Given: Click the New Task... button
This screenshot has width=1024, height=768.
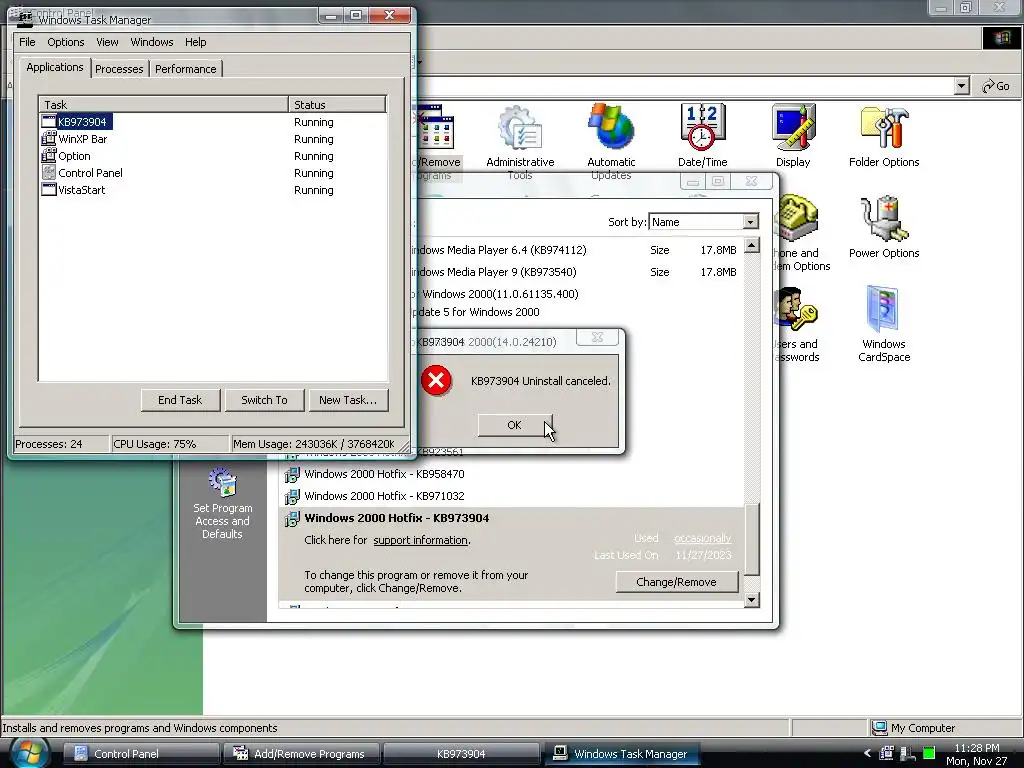Looking at the screenshot, I should coord(348,400).
